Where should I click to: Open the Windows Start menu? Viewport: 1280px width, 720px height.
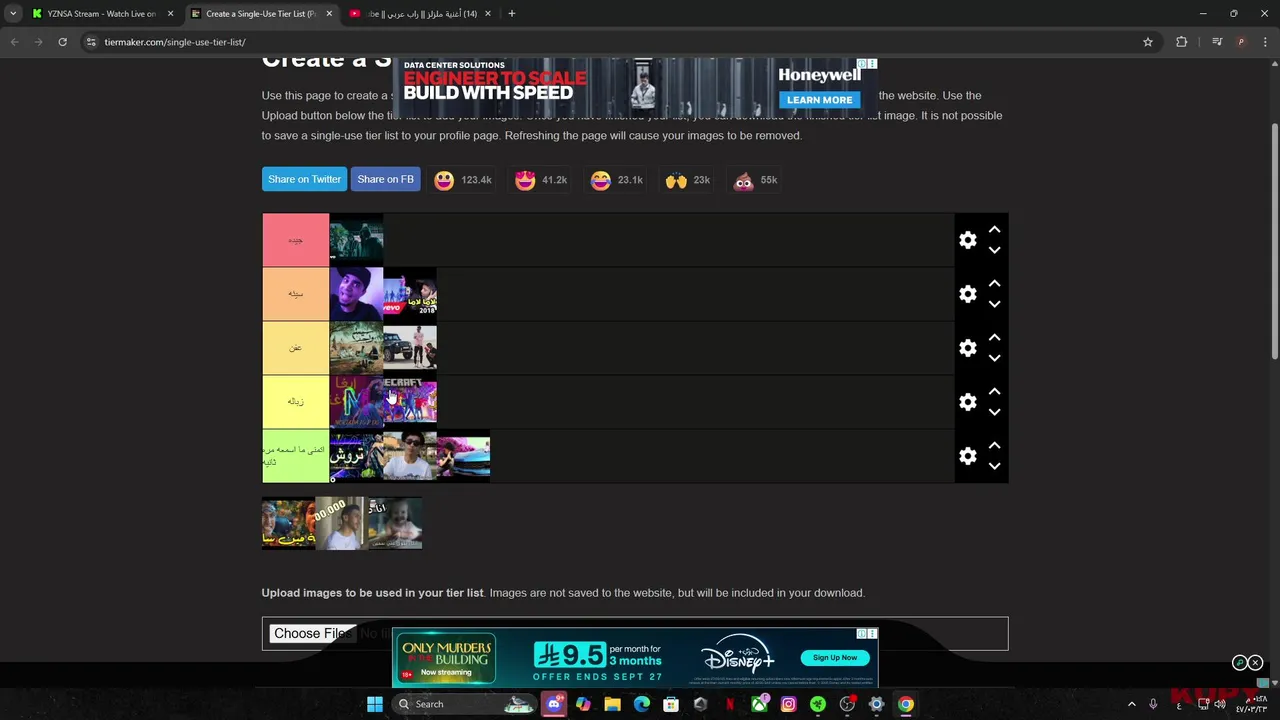click(x=374, y=704)
